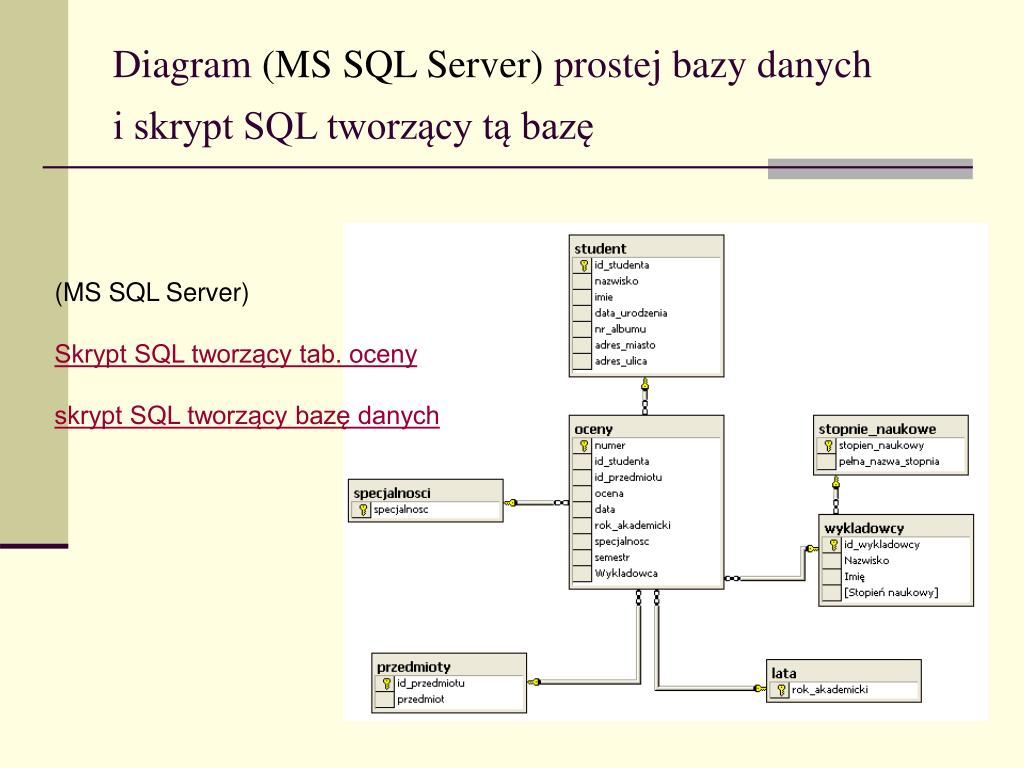
Task: Select lata table title bar
Action: coord(843,673)
